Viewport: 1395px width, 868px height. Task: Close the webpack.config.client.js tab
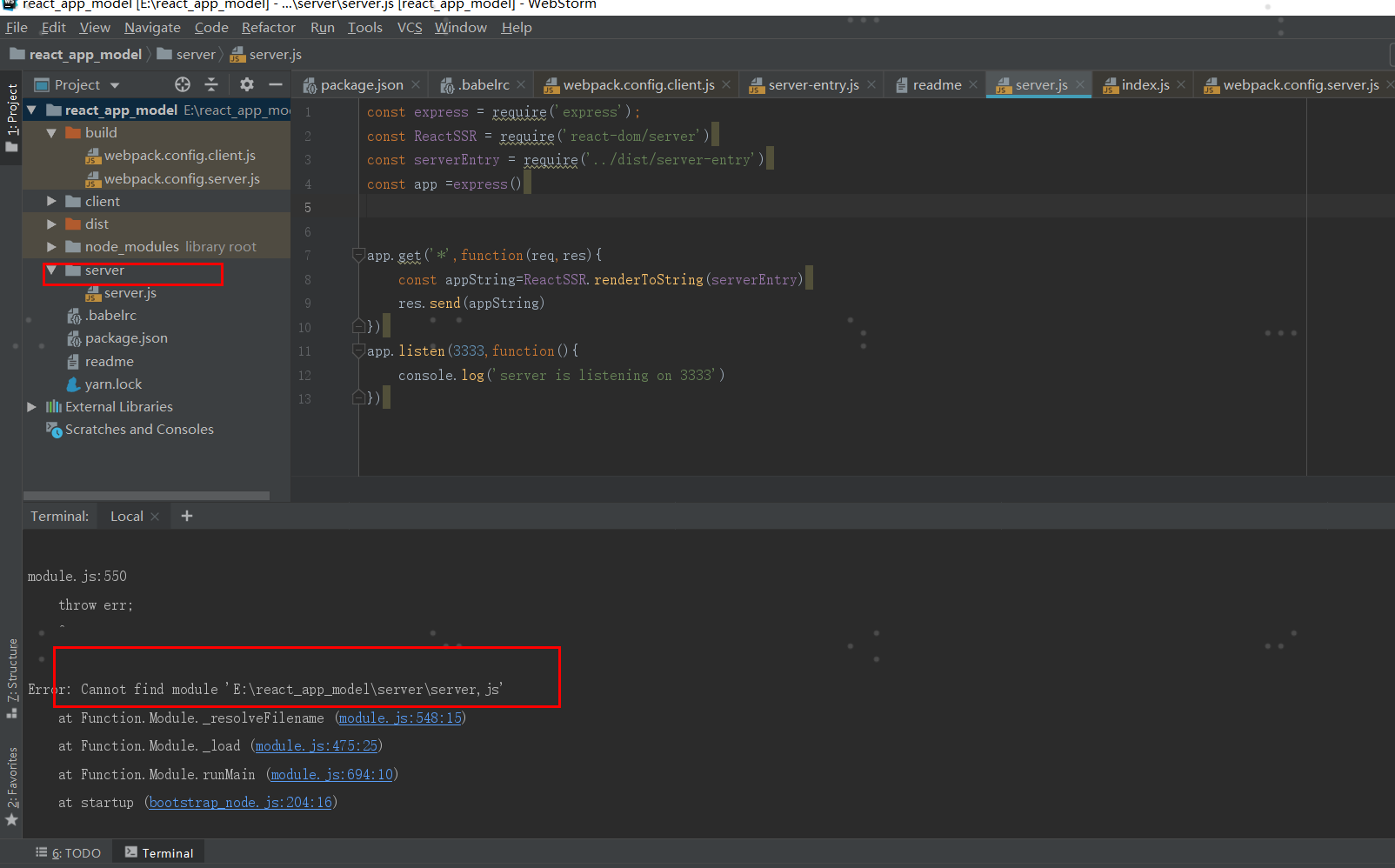[726, 84]
